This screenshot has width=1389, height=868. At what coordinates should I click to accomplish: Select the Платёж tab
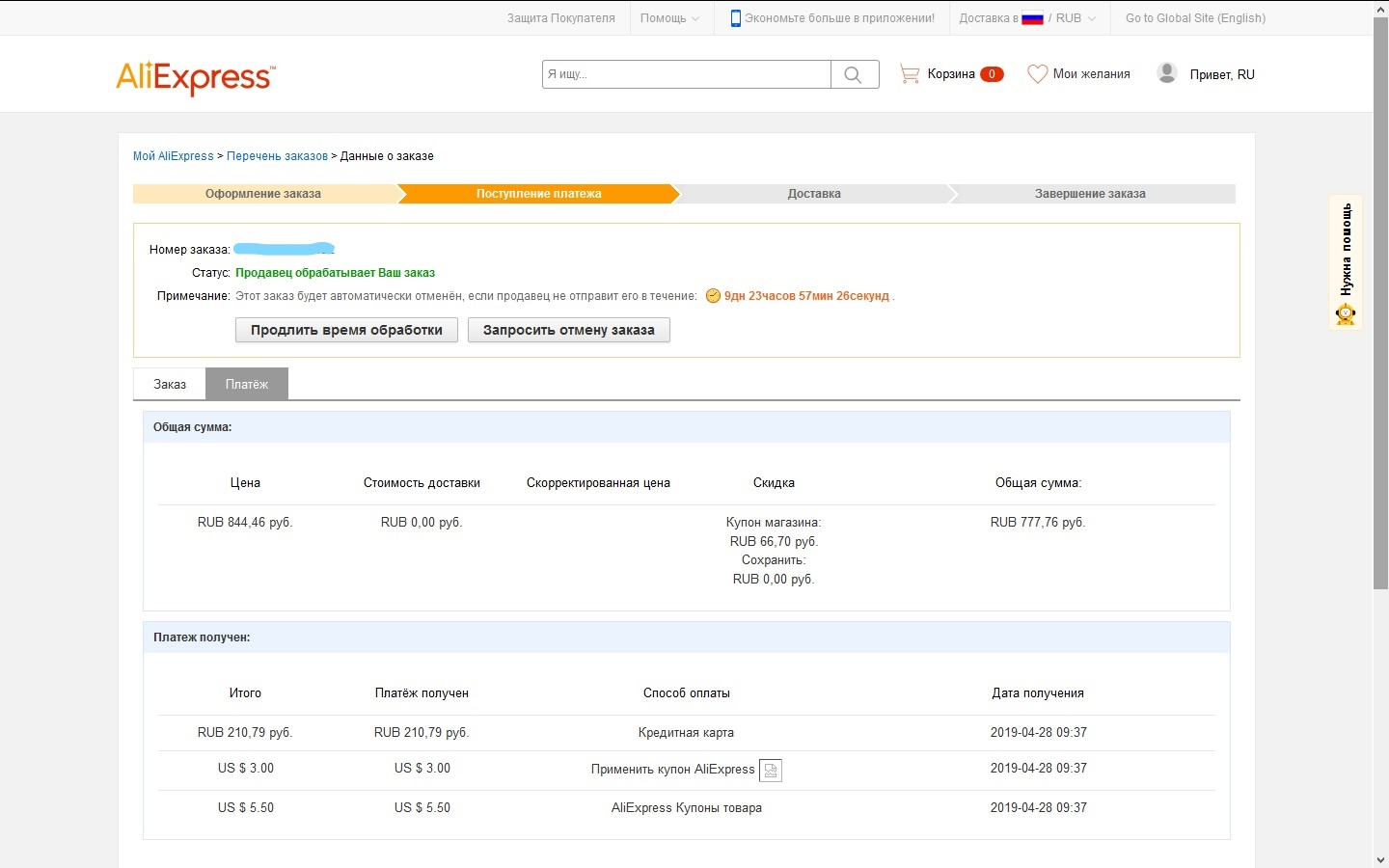pos(247,384)
